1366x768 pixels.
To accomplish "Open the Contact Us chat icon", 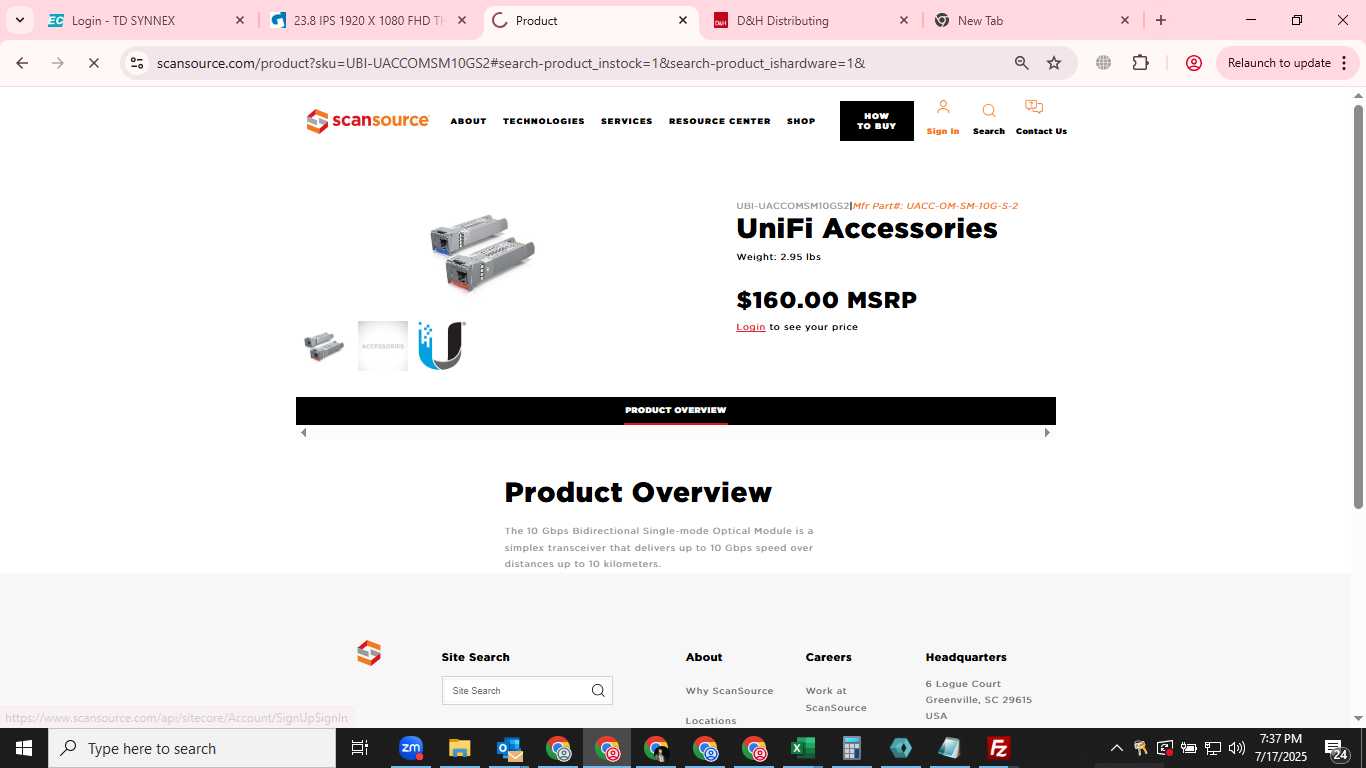I will point(1034,107).
